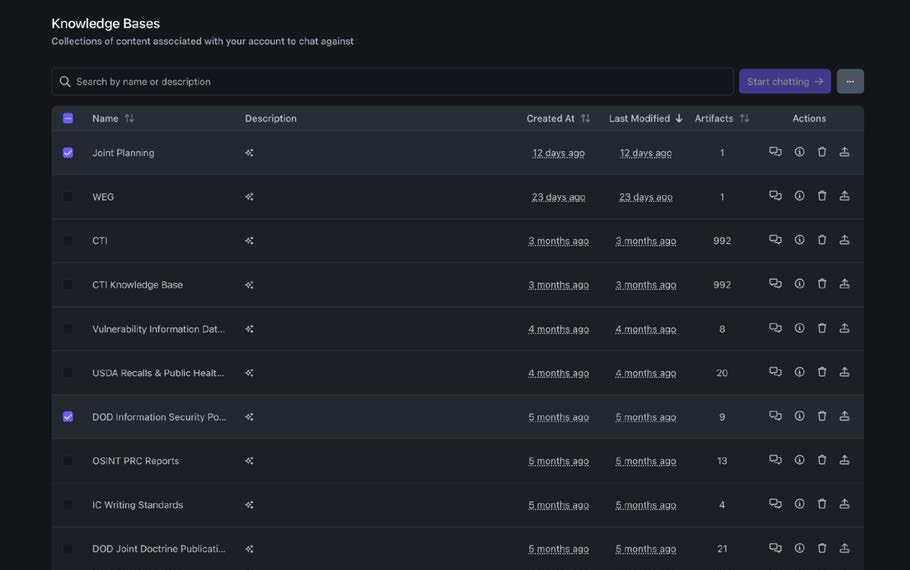View info for DOD Information Security
The image size is (910, 570).
click(x=799, y=416)
